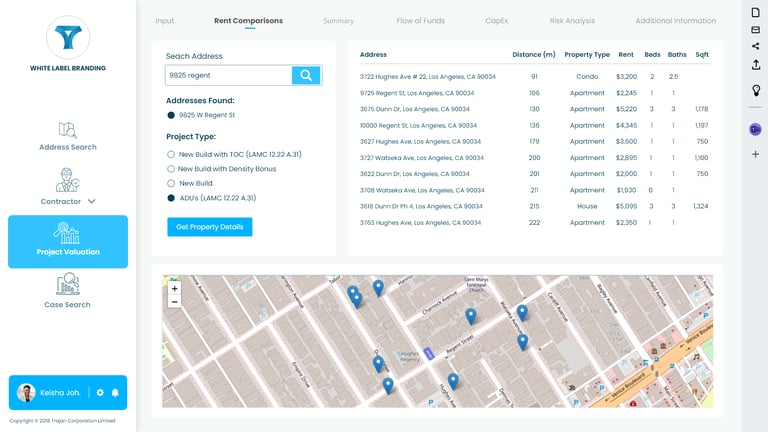768x432 pixels.
Task: Click the Rent column header
Action: 626,54
